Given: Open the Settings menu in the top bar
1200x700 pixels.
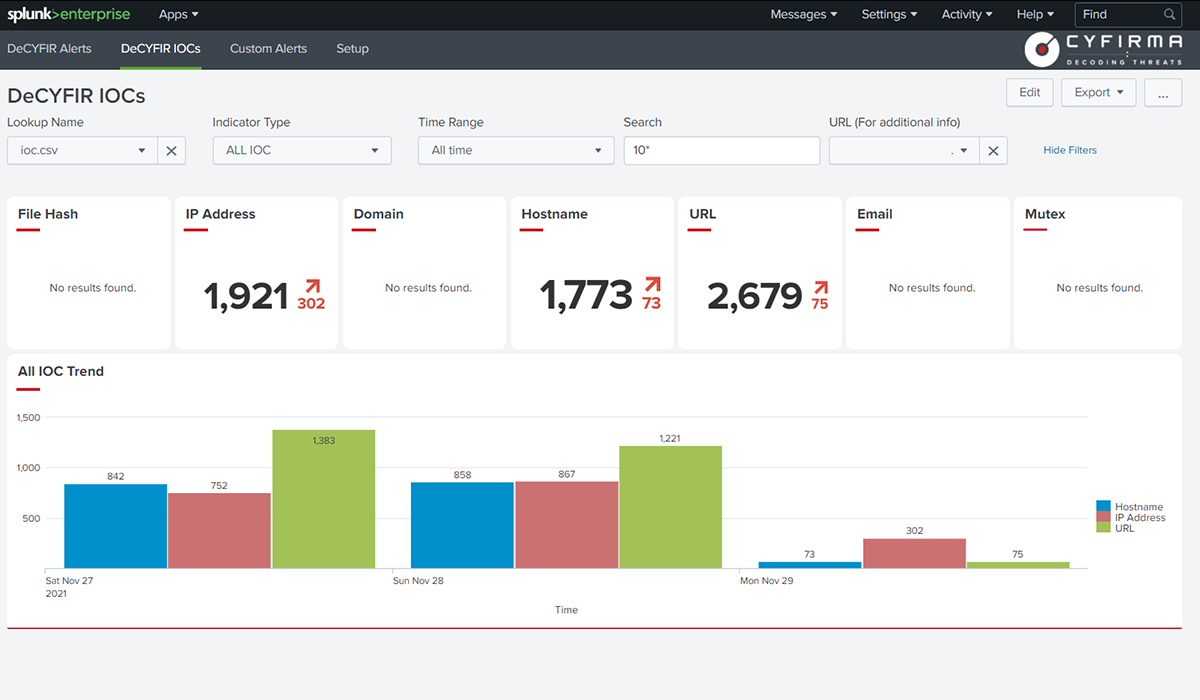Looking at the screenshot, I should click(x=886, y=14).
